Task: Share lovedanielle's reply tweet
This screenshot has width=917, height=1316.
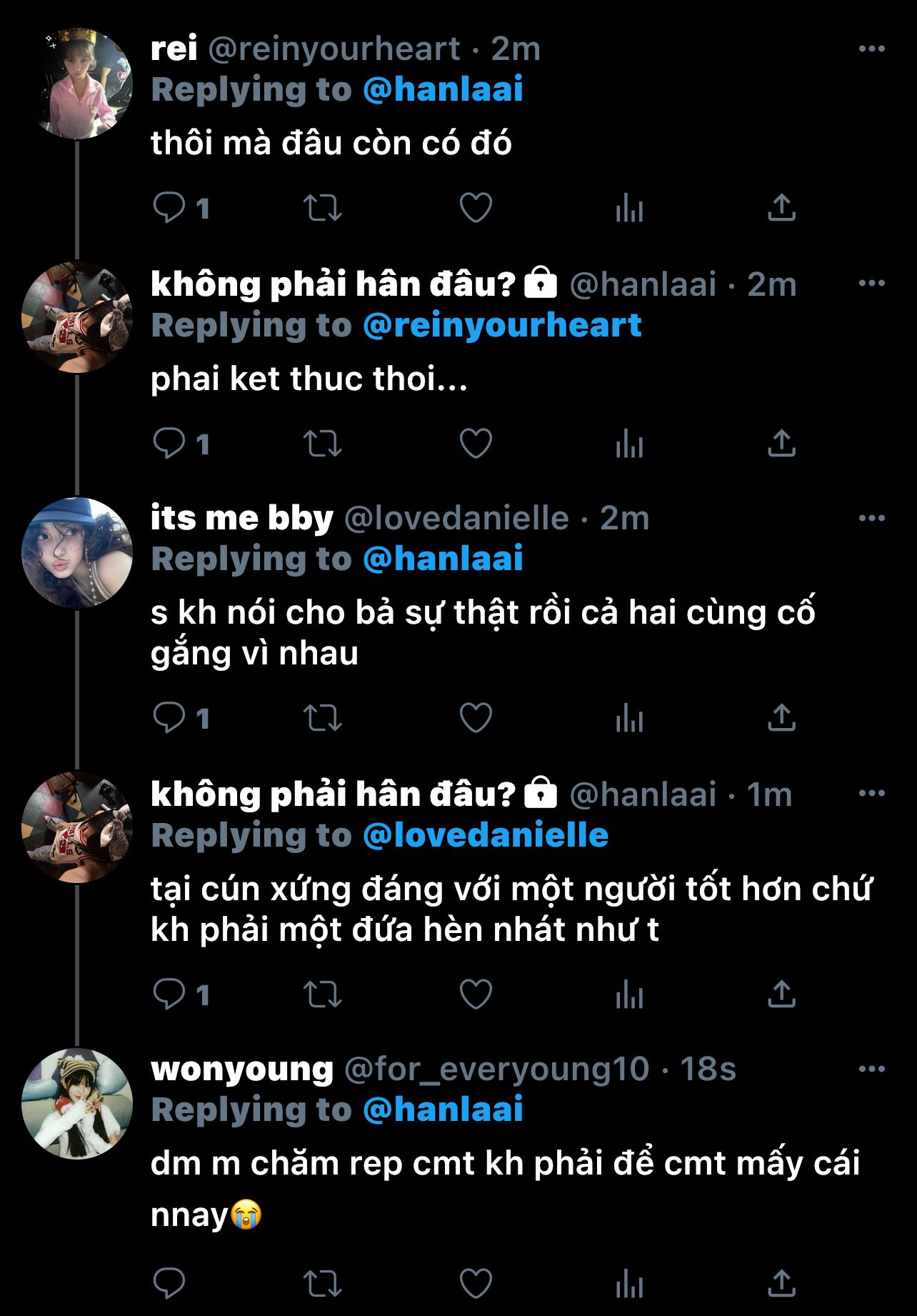Action: [x=781, y=717]
